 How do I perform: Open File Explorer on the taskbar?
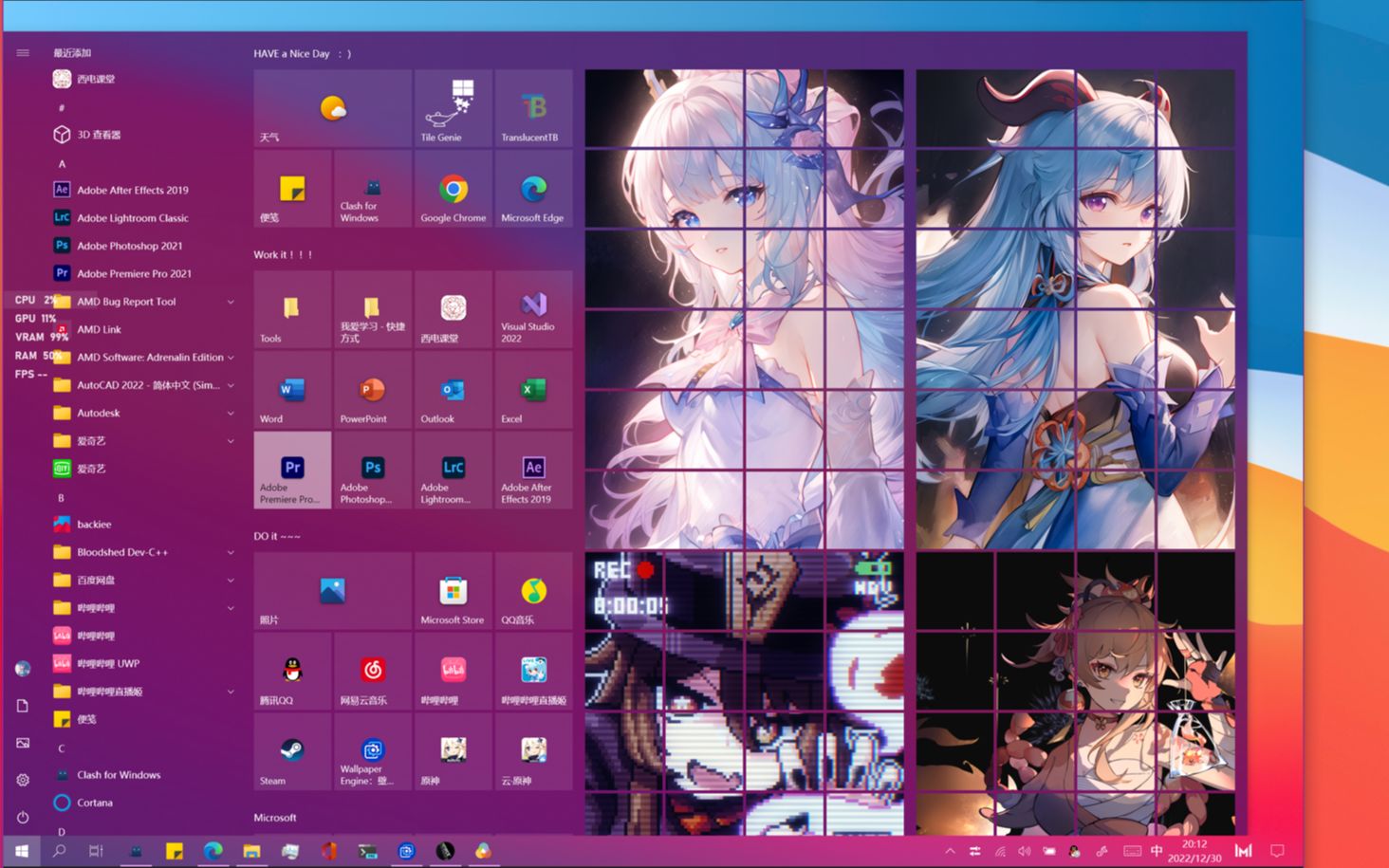[x=251, y=851]
